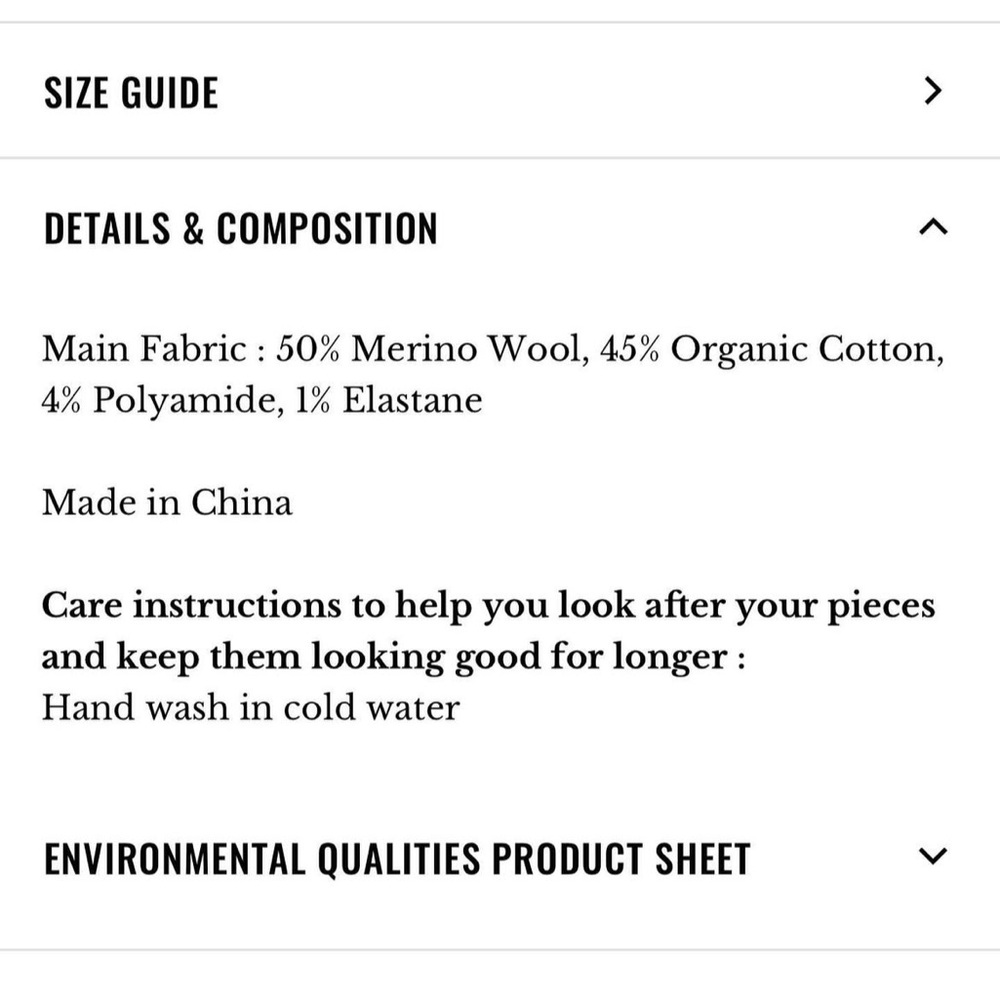Click divider line above Size Guide row
This screenshot has height=1000, width=1000.
(x=500, y=22)
